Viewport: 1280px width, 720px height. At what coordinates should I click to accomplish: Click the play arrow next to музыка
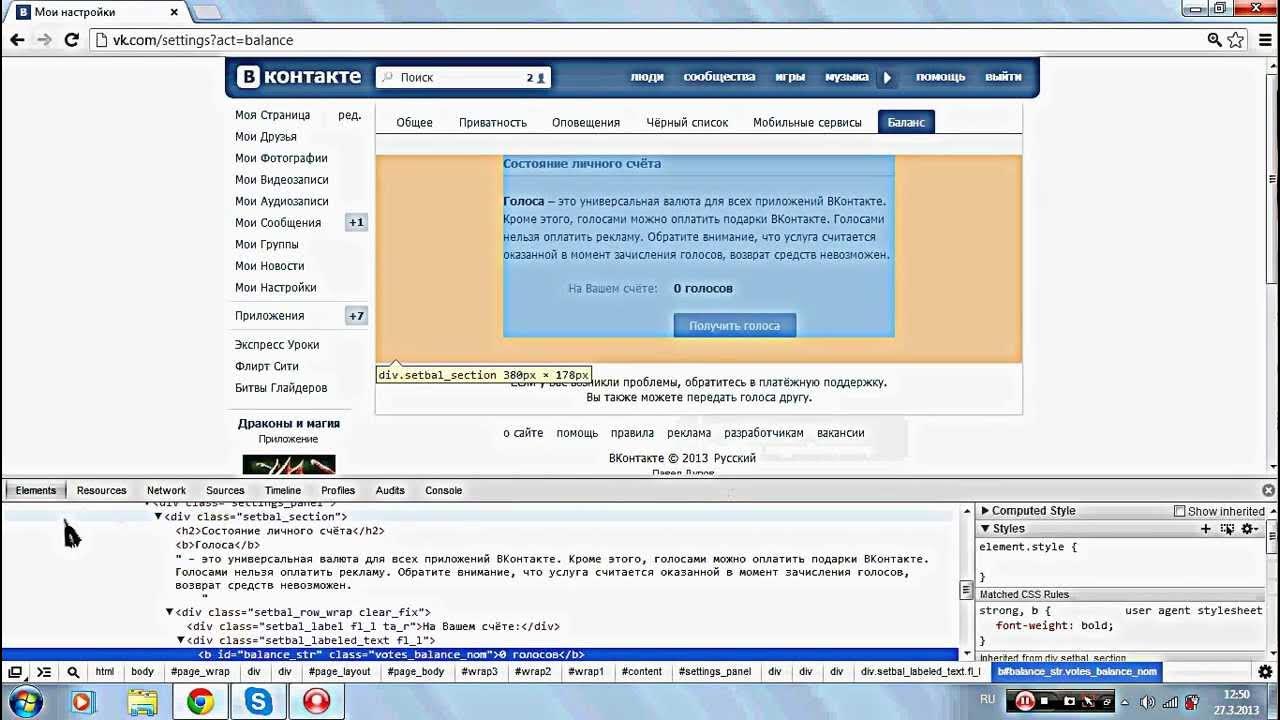click(x=887, y=77)
